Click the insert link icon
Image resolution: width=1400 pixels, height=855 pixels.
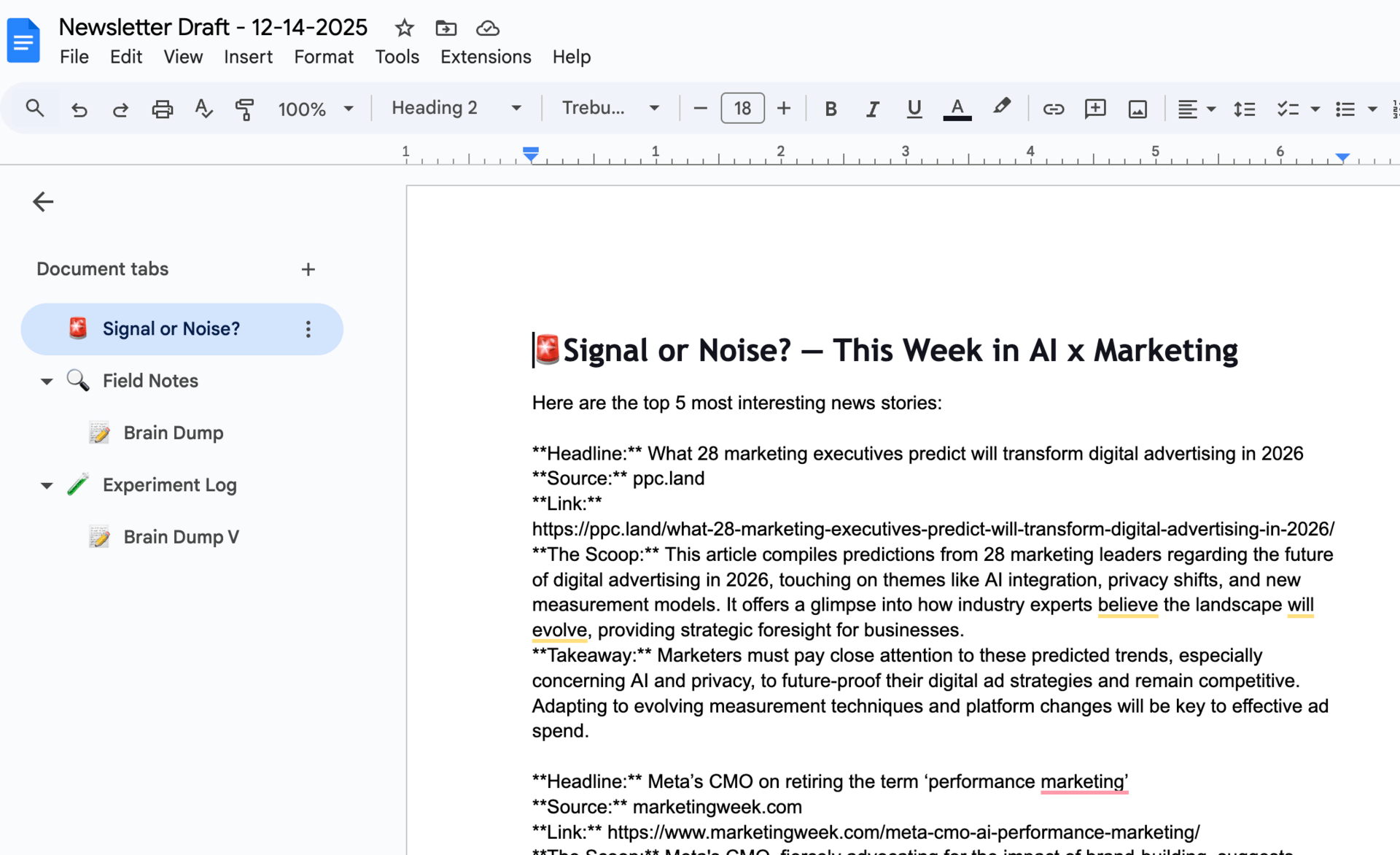(x=1053, y=109)
